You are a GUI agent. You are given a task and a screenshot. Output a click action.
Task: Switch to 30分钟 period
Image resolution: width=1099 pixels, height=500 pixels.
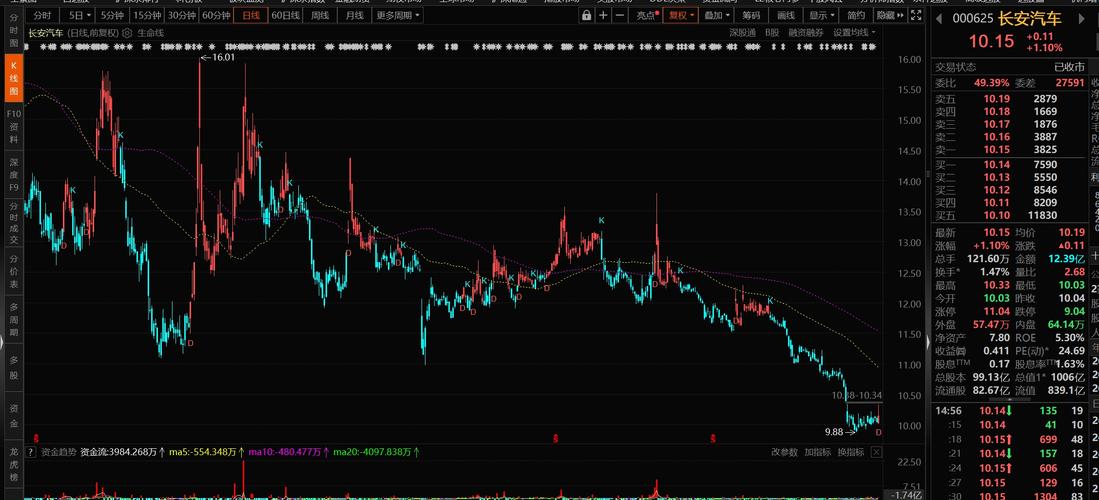[x=182, y=15]
